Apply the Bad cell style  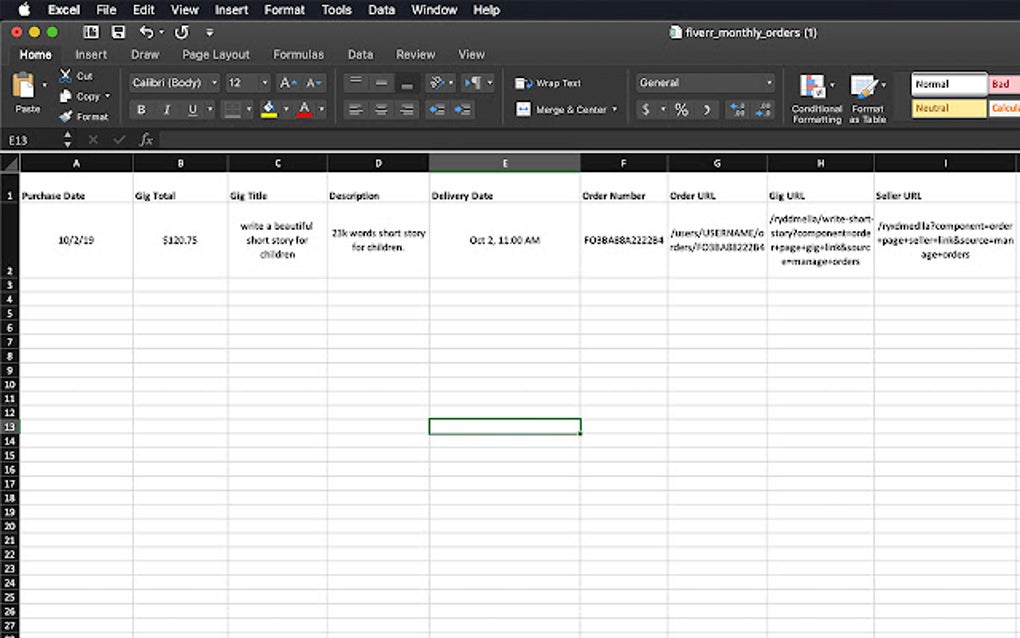pos(1004,84)
